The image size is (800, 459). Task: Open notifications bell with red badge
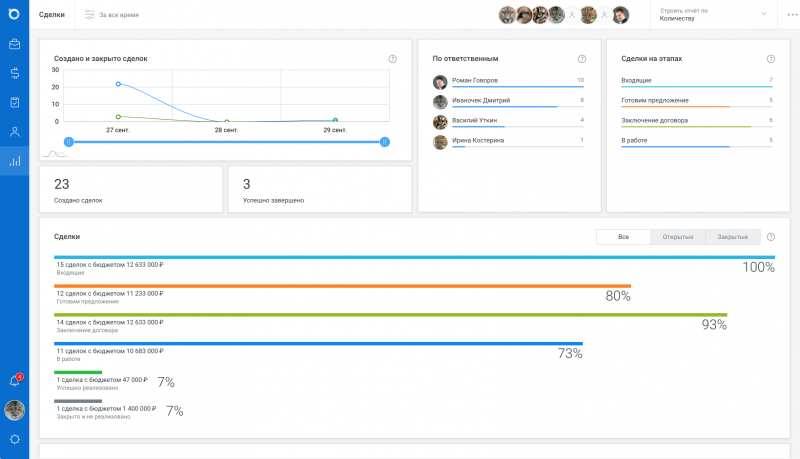tap(15, 381)
